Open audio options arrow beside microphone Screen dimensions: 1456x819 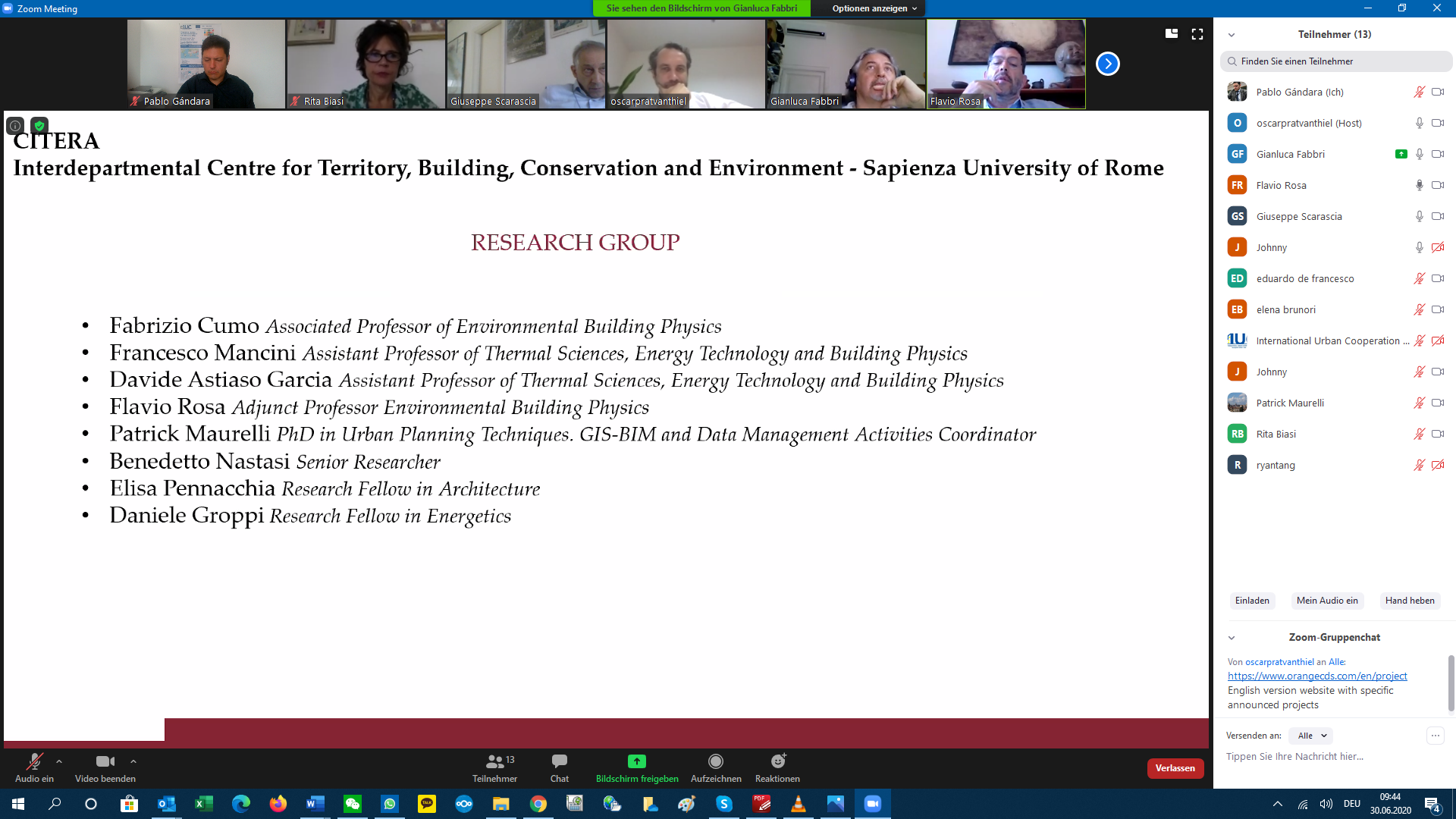click(x=59, y=761)
